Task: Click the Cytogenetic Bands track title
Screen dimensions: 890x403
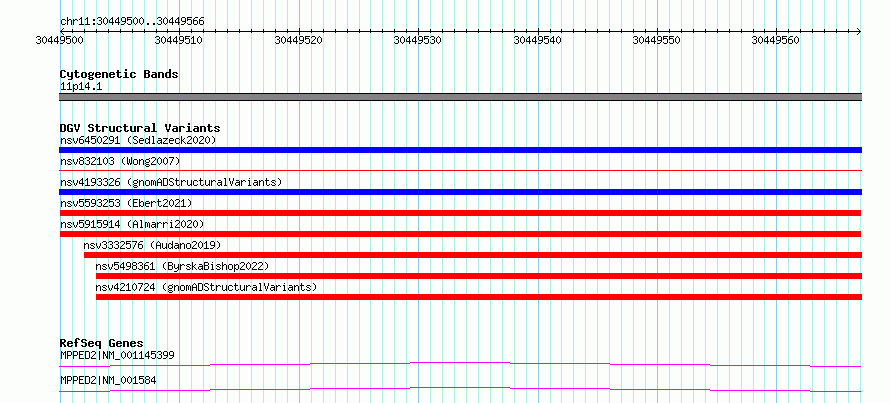Action: point(119,74)
